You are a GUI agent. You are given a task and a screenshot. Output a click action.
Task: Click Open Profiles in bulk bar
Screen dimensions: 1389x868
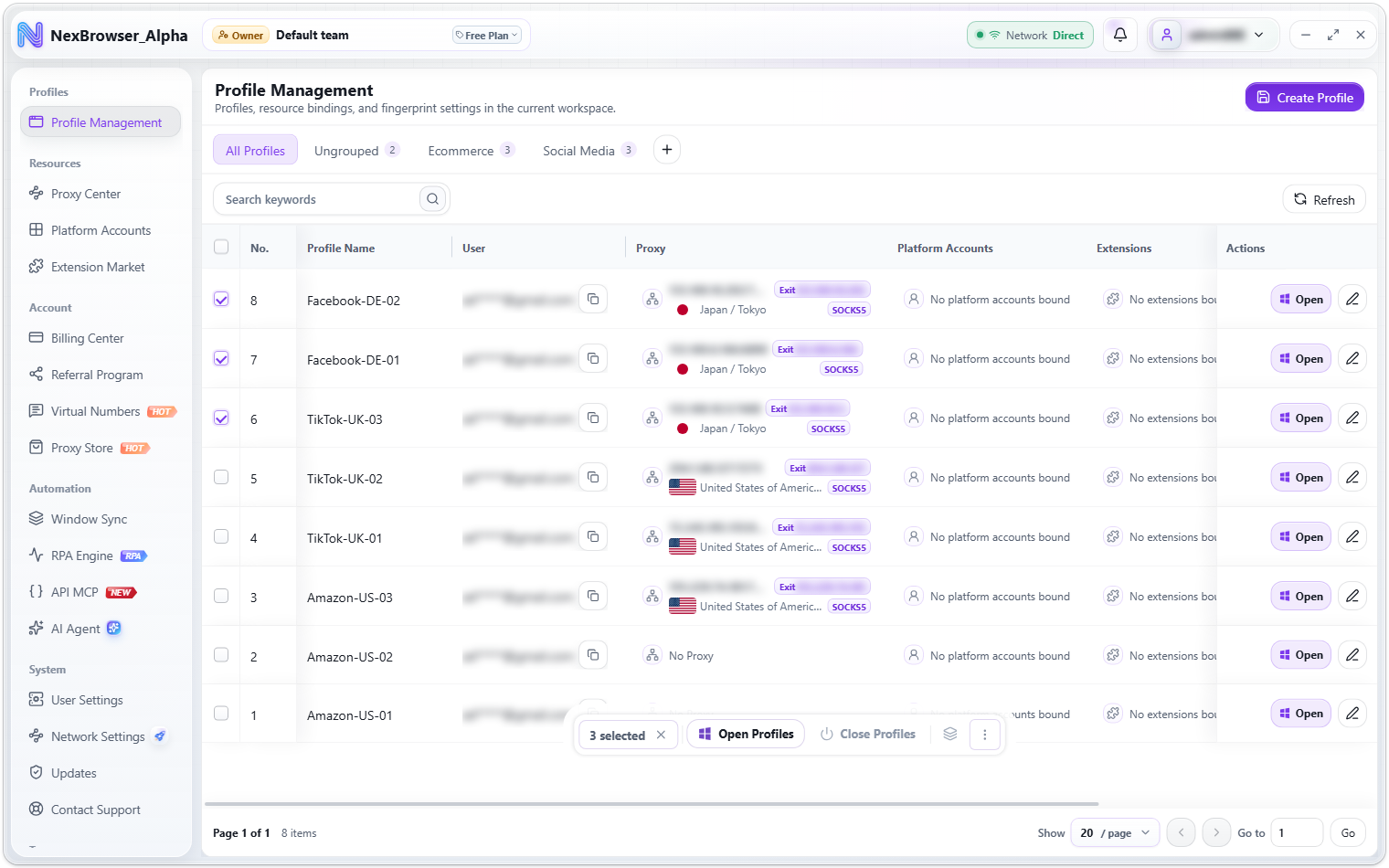click(x=746, y=734)
